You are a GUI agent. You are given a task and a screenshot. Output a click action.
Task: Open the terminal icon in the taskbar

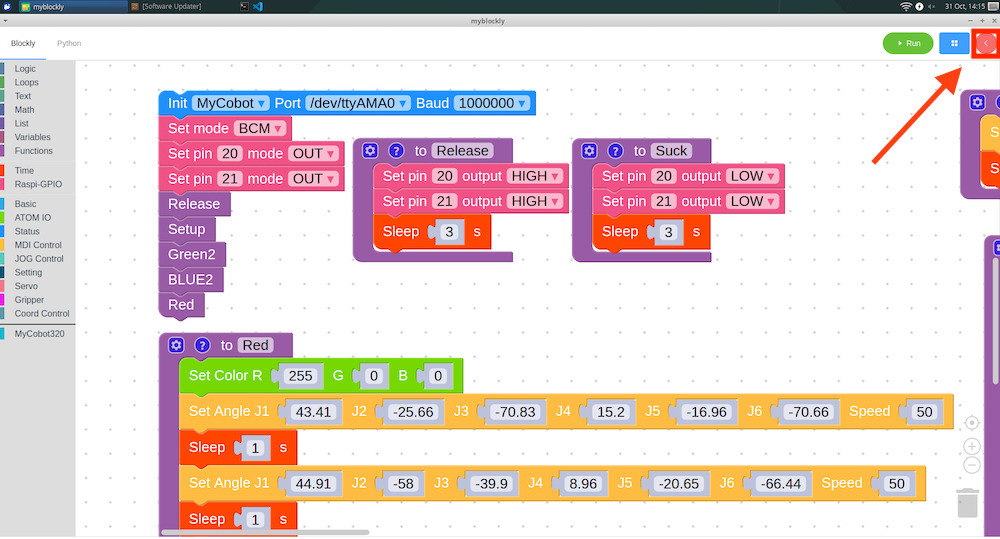coord(244,6)
